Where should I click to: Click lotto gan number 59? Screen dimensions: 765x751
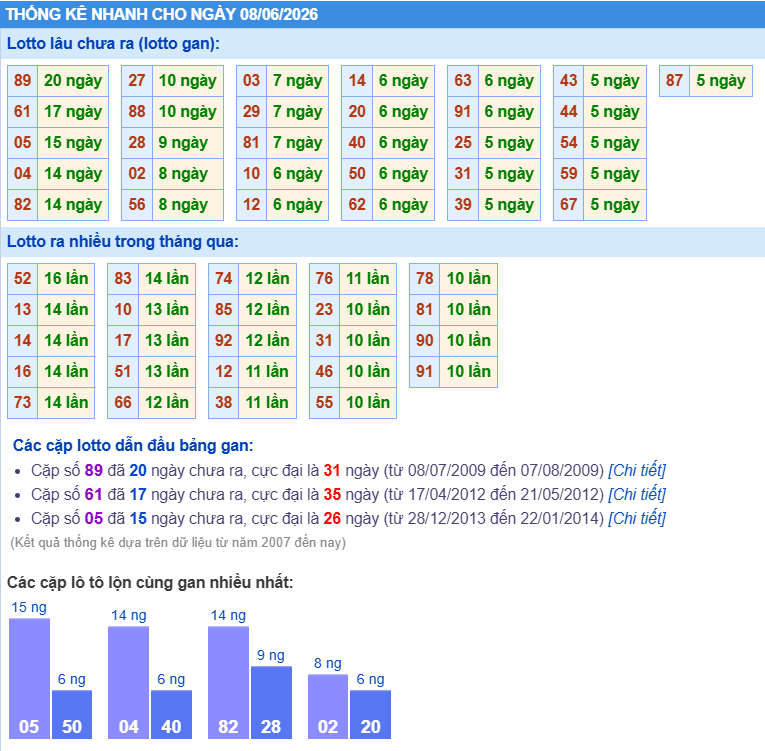pos(569,174)
